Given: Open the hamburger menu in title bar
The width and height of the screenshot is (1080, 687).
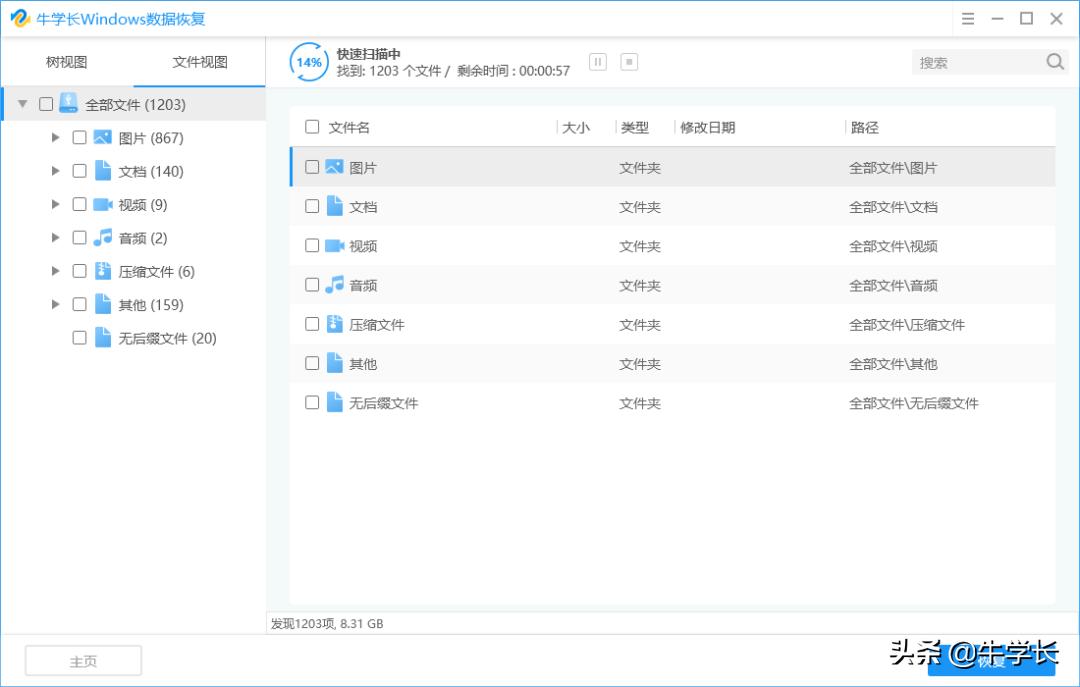Looking at the screenshot, I should point(967,18).
